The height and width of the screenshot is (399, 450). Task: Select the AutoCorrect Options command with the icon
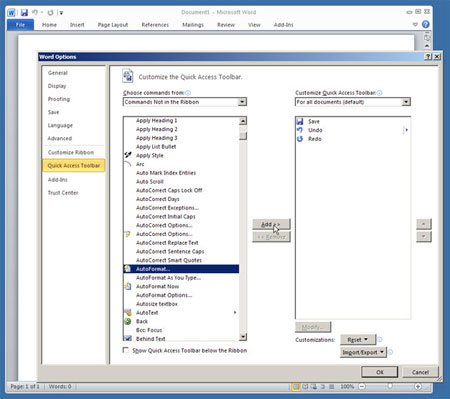pos(181,234)
